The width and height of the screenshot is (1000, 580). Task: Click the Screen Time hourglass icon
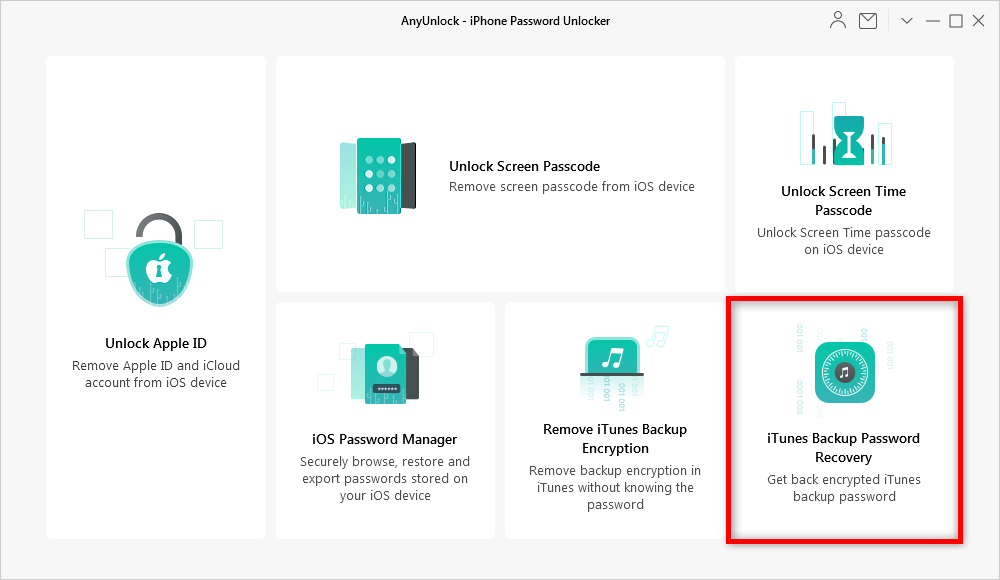click(849, 139)
